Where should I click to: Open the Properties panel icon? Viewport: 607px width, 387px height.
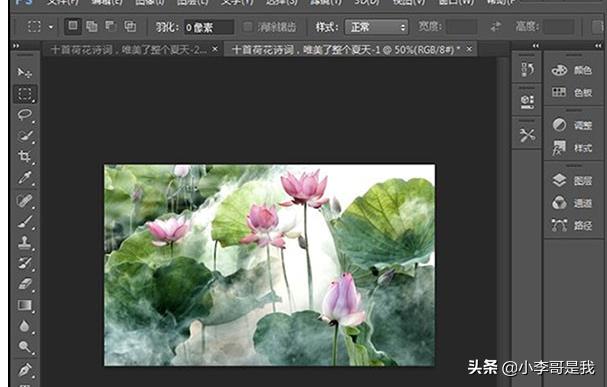(527, 101)
